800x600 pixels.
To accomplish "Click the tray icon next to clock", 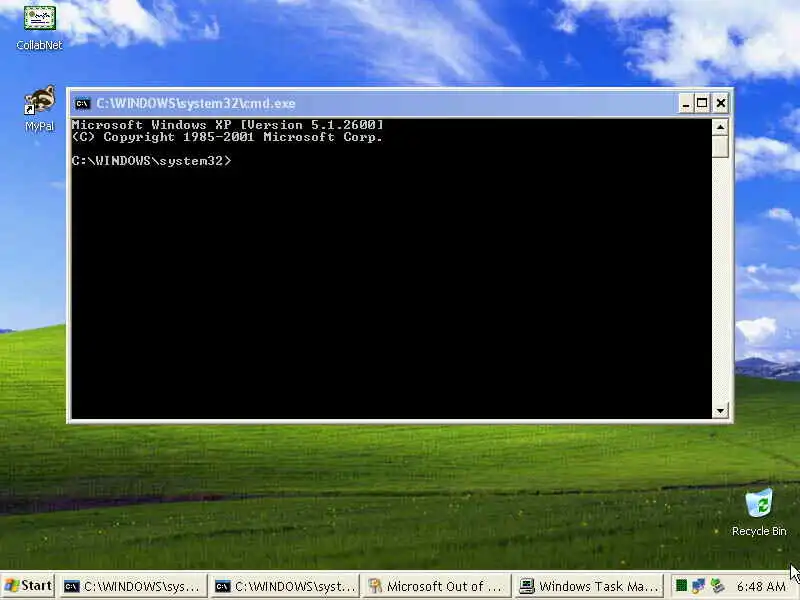I will click(x=718, y=586).
